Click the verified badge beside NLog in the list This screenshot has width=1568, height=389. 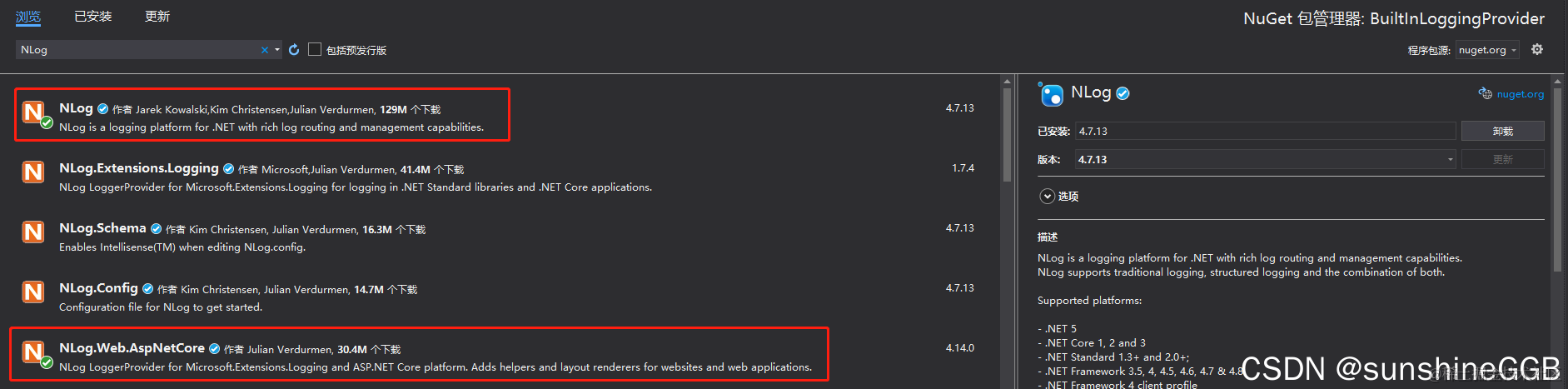[x=102, y=109]
